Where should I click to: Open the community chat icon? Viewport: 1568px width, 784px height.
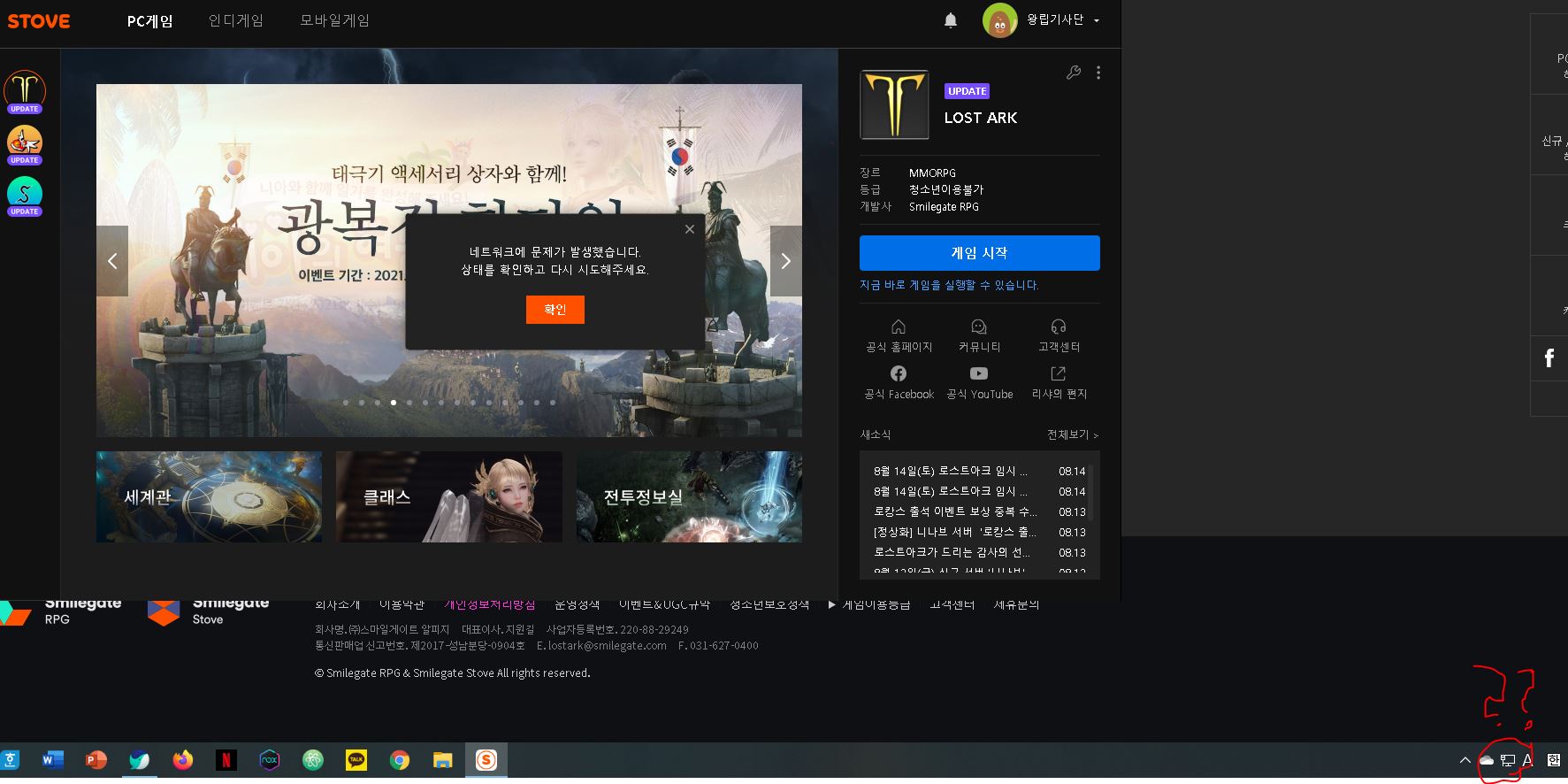tap(979, 327)
